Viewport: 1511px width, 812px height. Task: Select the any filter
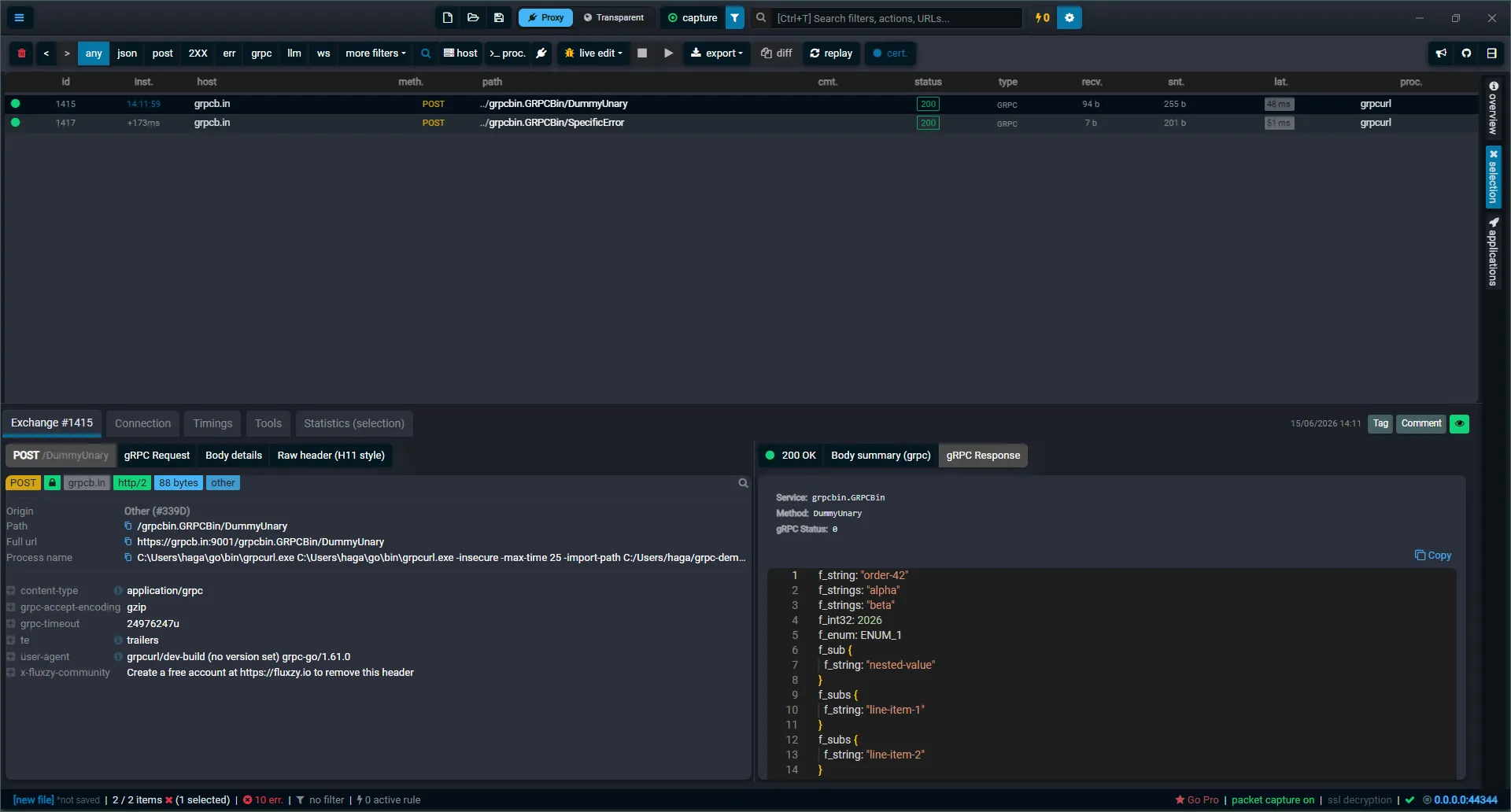coord(94,53)
